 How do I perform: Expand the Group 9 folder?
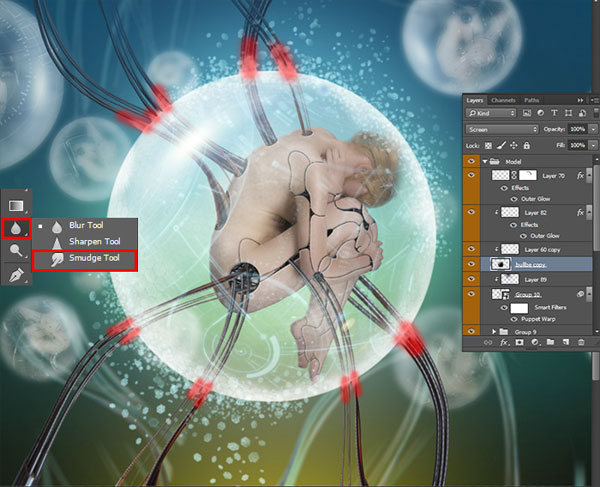click(494, 332)
